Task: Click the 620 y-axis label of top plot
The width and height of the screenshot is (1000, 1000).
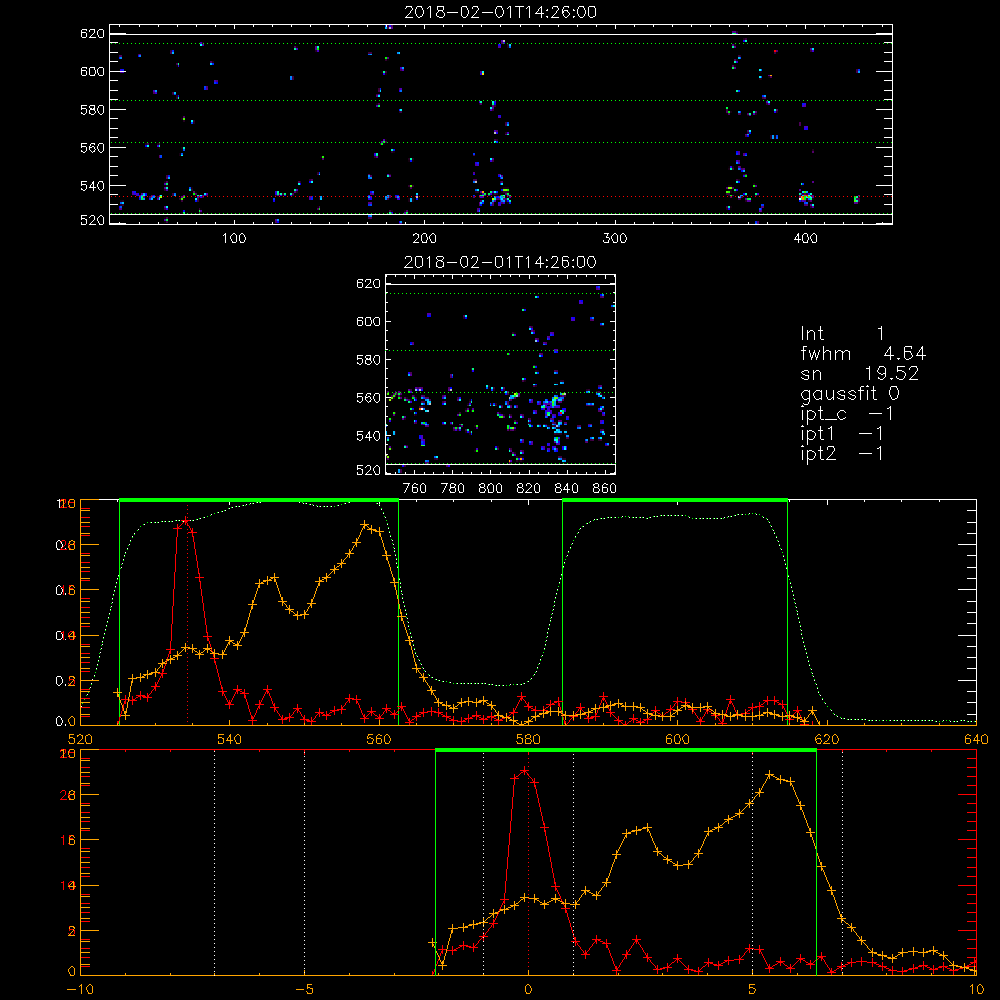Action: 92,33
